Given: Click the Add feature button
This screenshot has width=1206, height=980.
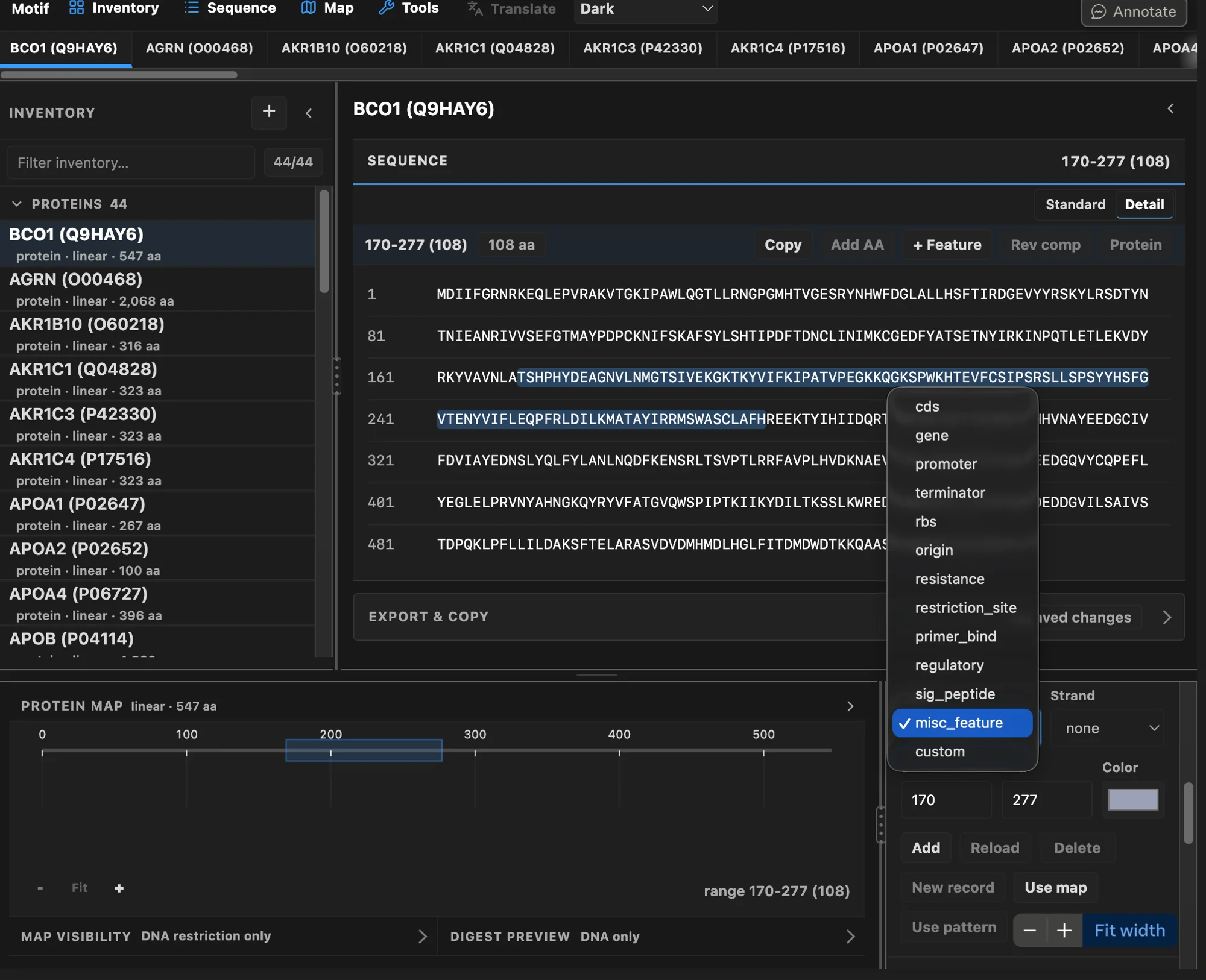Looking at the screenshot, I should click(926, 847).
